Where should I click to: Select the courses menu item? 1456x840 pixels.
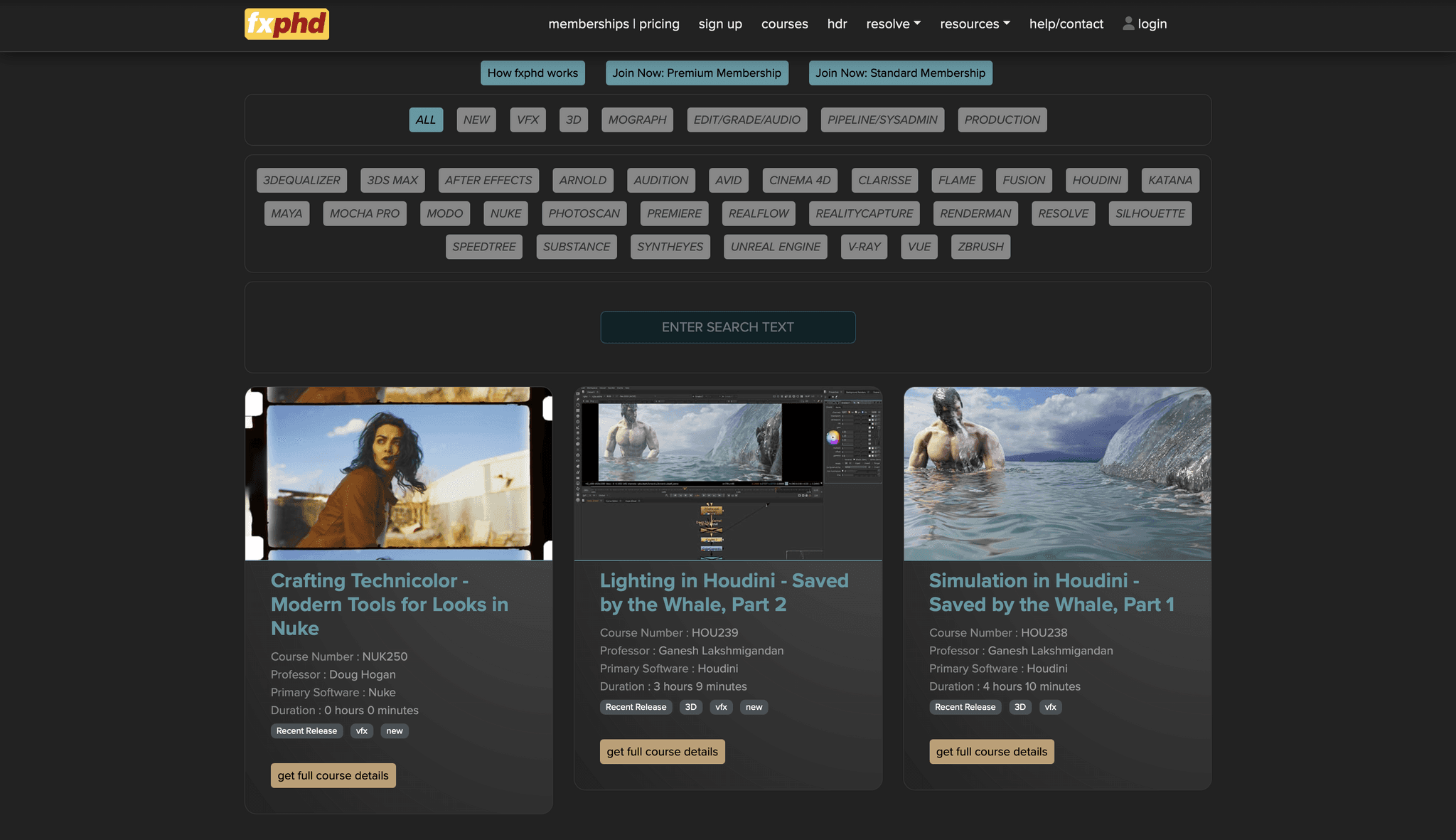click(x=784, y=23)
